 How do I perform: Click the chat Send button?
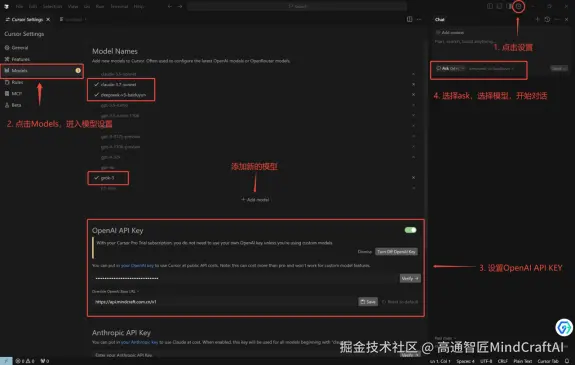pos(558,69)
